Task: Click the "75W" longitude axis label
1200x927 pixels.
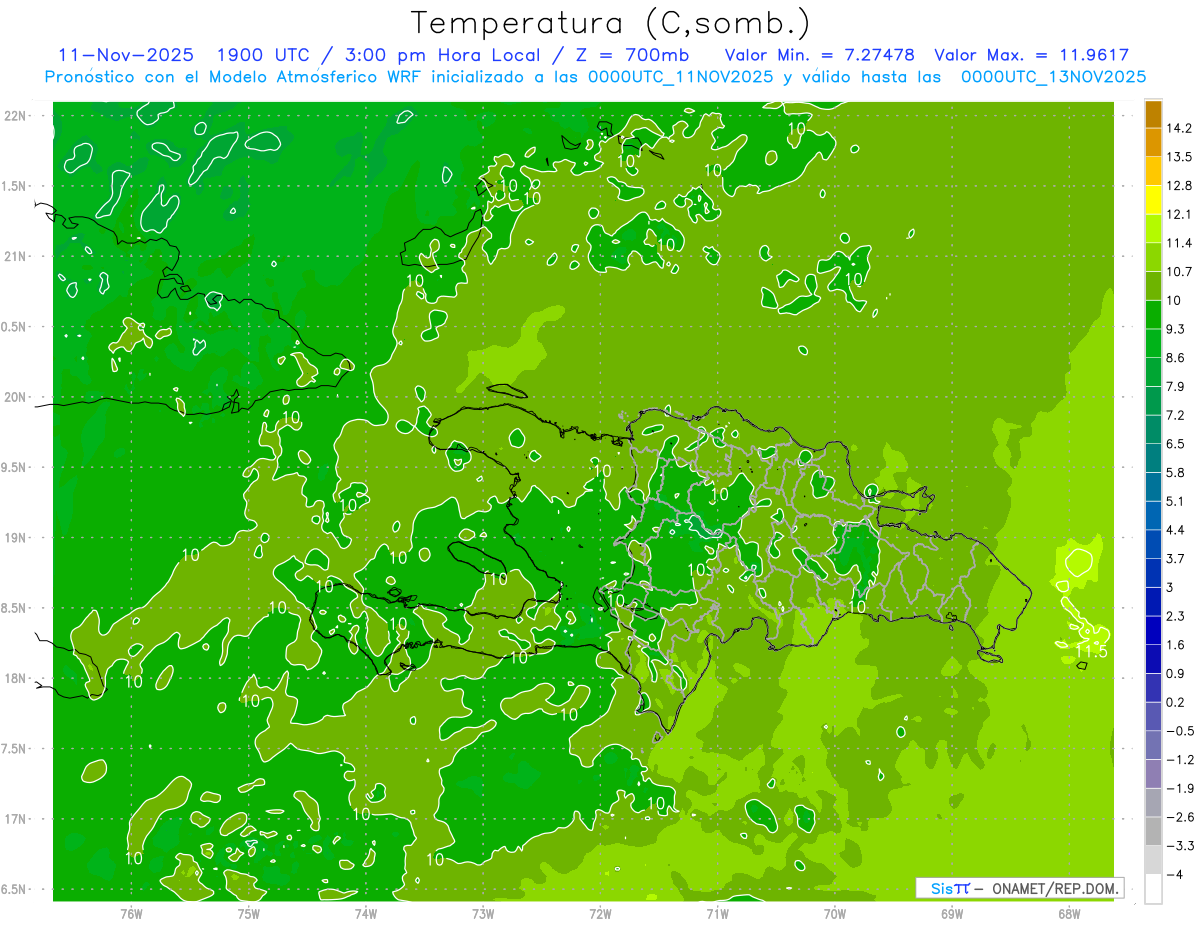Action: tap(249, 913)
